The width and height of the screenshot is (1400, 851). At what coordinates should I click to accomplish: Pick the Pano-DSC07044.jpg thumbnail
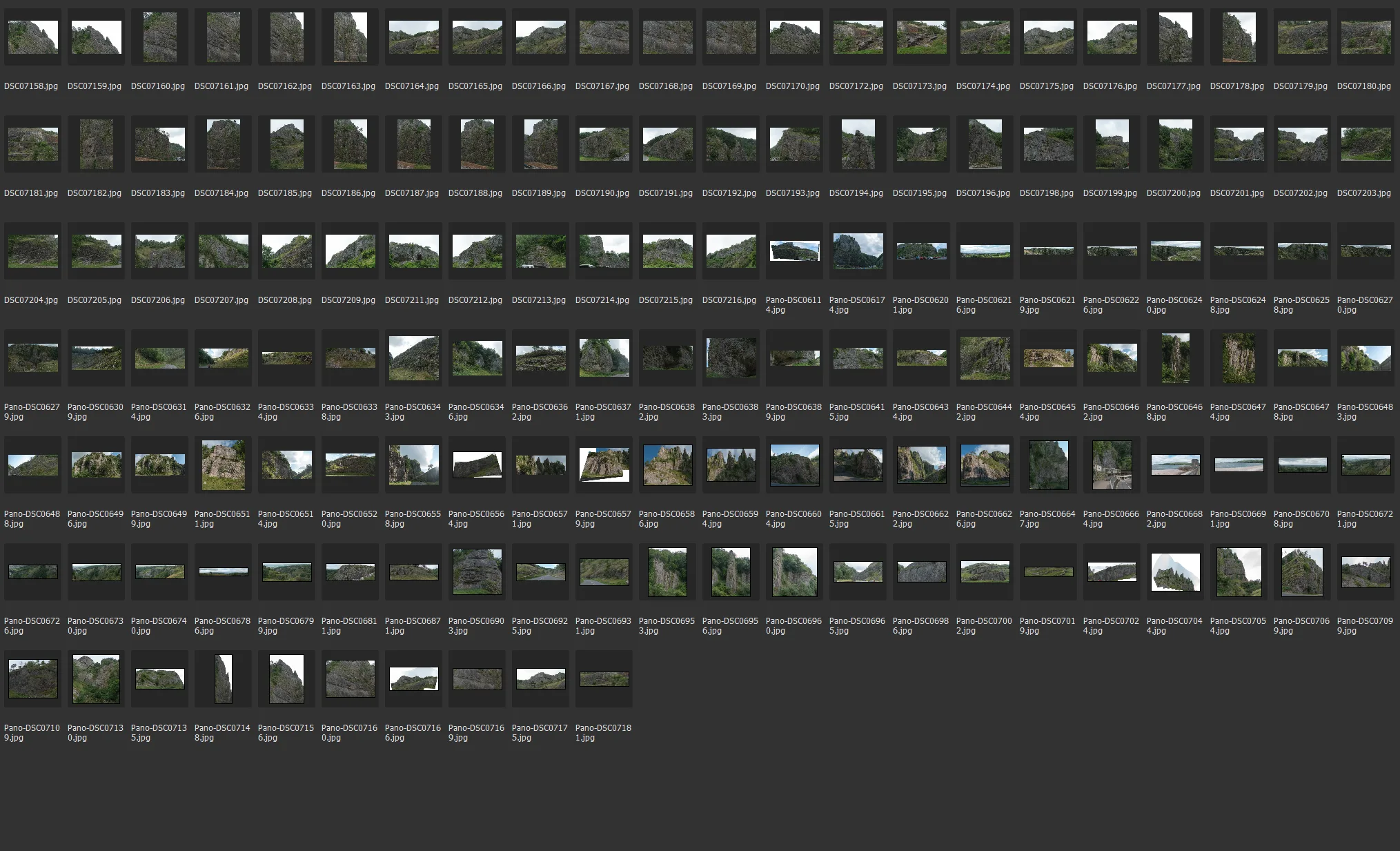point(1175,572)
